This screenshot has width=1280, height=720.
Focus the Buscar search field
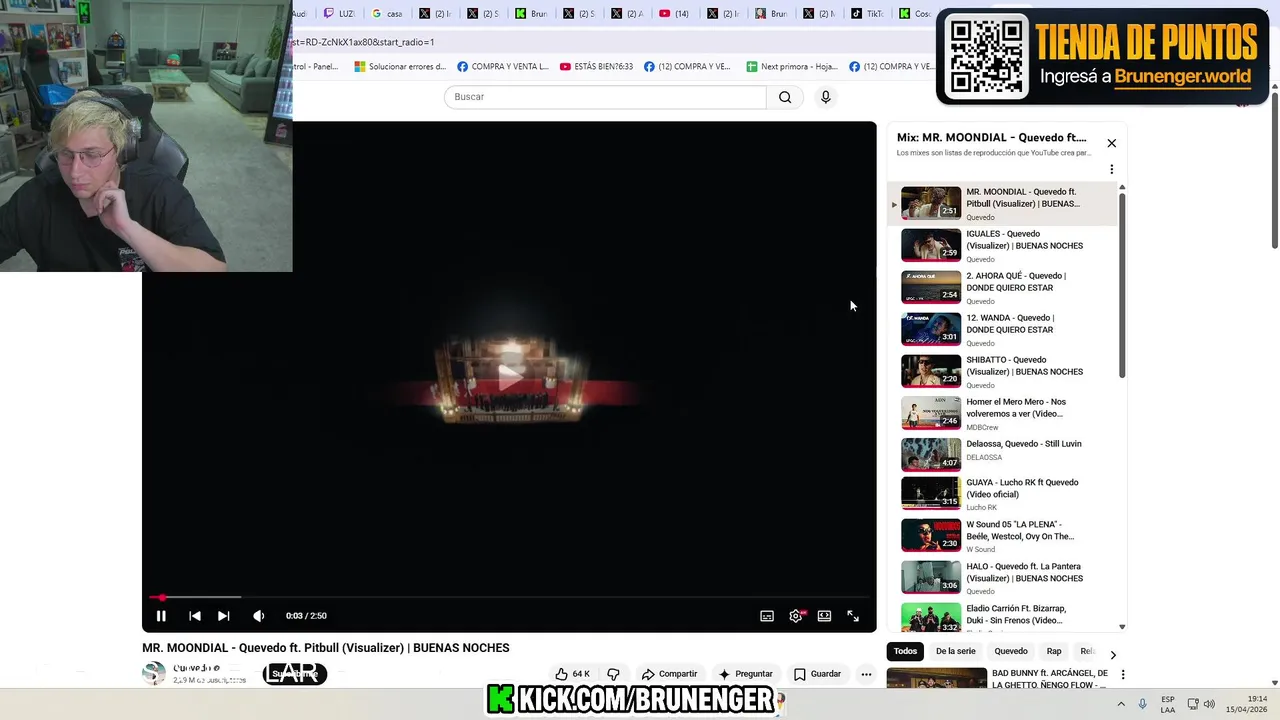[x=605, y=97]
